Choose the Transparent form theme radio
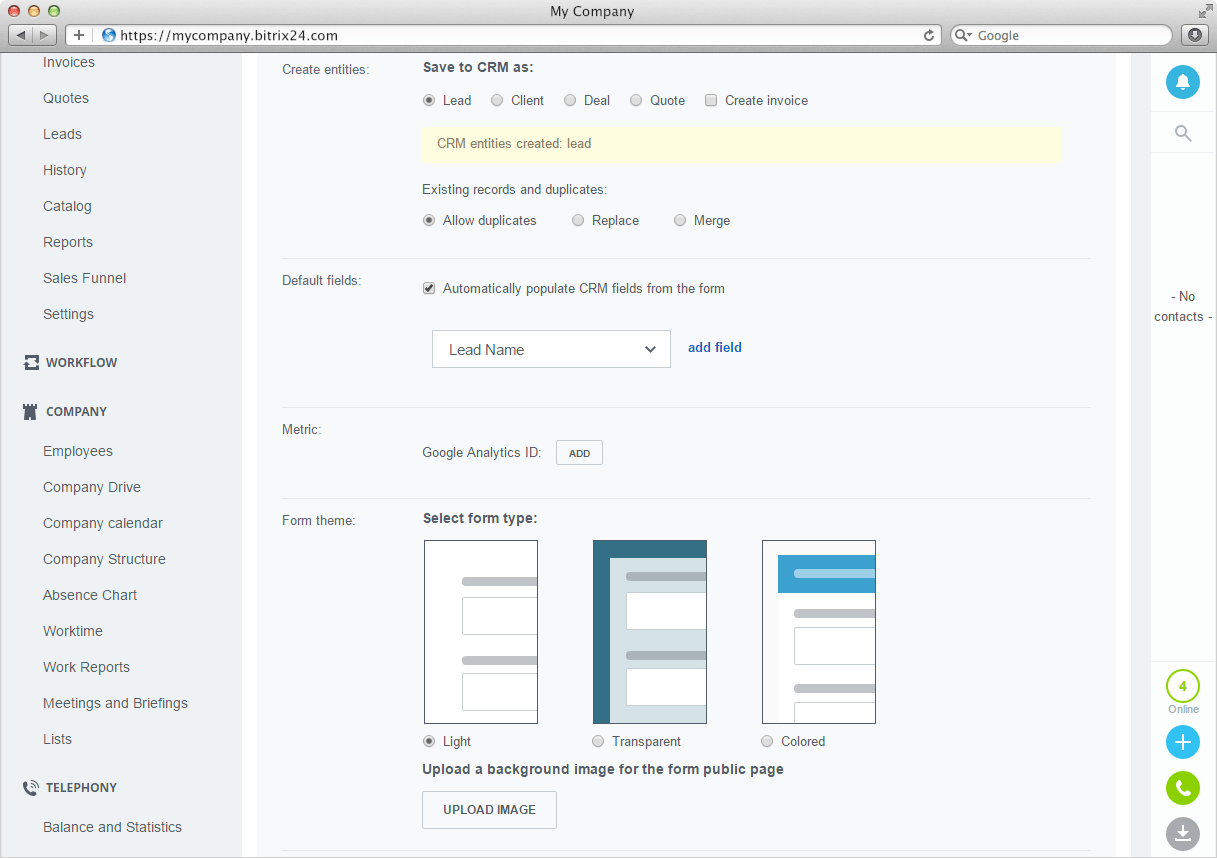 598,741
